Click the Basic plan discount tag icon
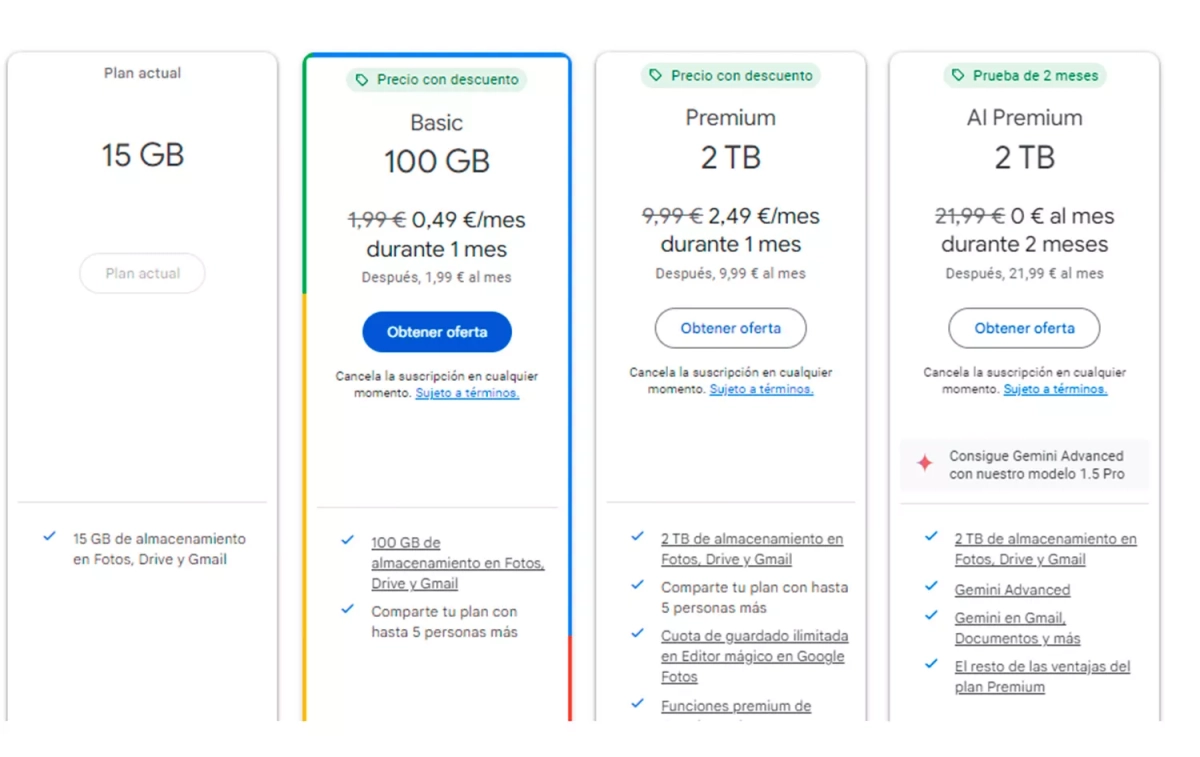 (x=362, y=80)
